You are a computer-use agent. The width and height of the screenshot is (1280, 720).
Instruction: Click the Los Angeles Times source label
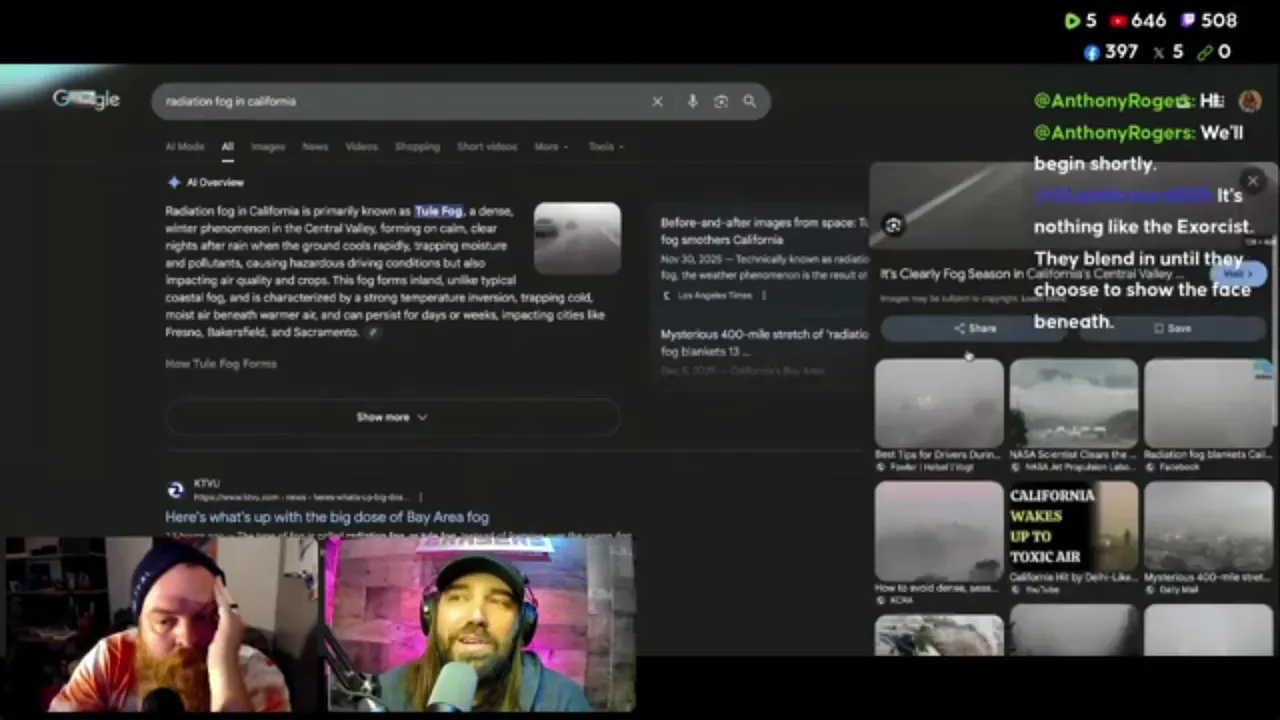[714, 296]
